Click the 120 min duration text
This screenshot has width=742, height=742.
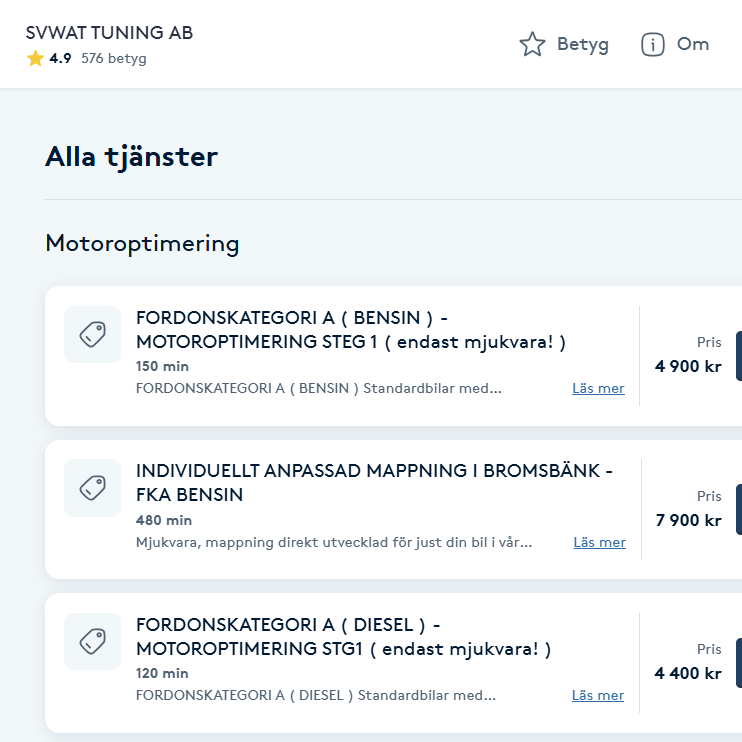click(x=162, y=673)
